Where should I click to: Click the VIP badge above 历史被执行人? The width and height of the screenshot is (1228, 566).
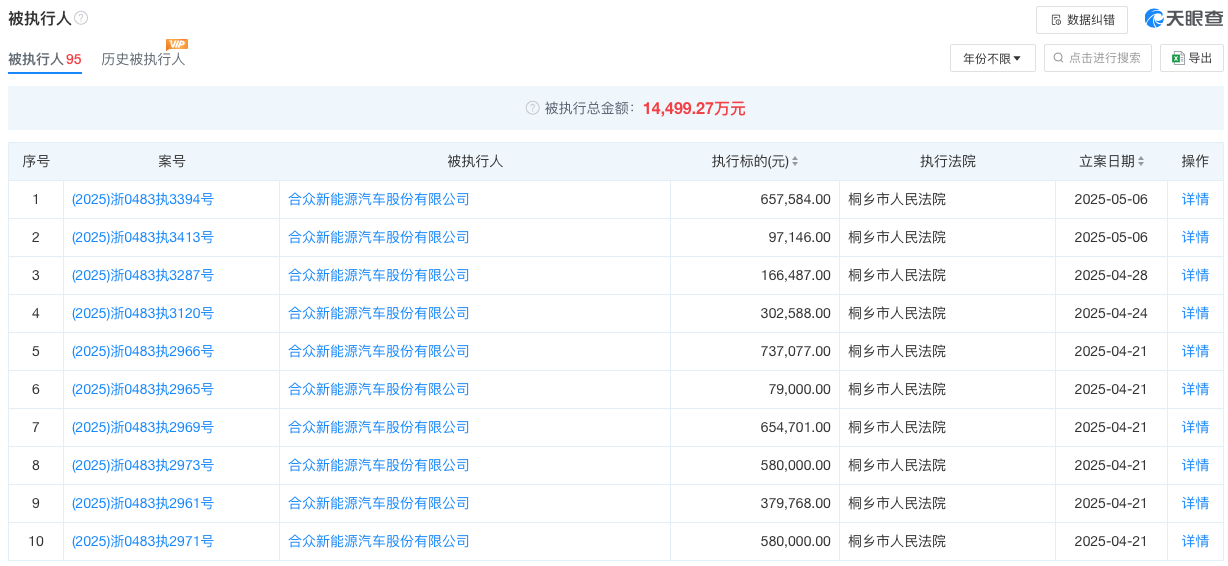click(177, 44)
